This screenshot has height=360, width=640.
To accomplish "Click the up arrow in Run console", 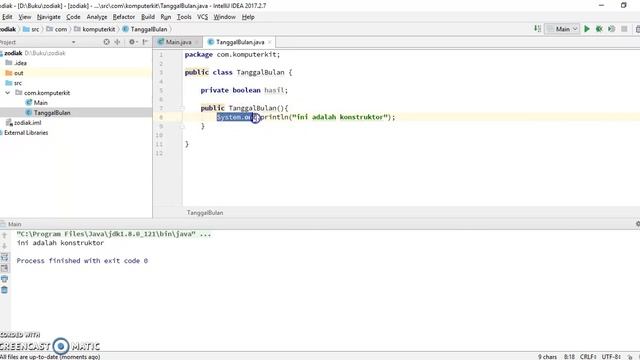I will (4, 235).
